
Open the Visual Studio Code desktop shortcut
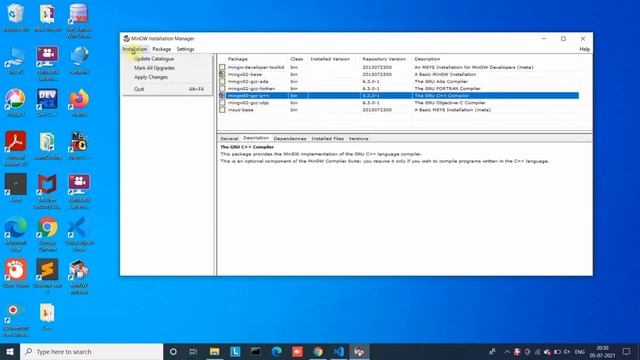point(79,233)
